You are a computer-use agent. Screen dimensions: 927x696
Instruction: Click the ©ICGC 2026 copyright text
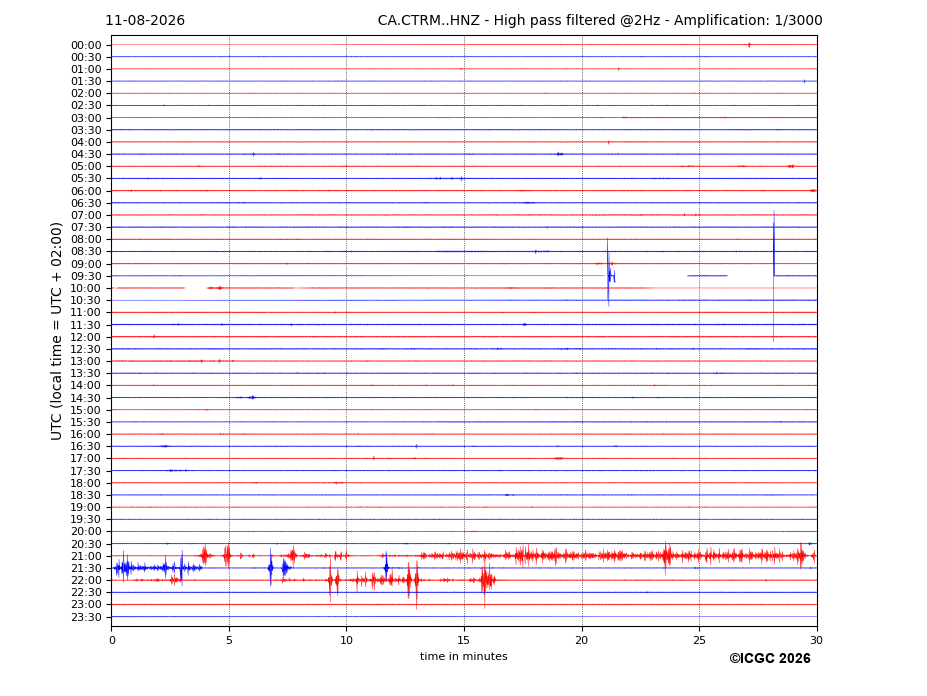770,658
